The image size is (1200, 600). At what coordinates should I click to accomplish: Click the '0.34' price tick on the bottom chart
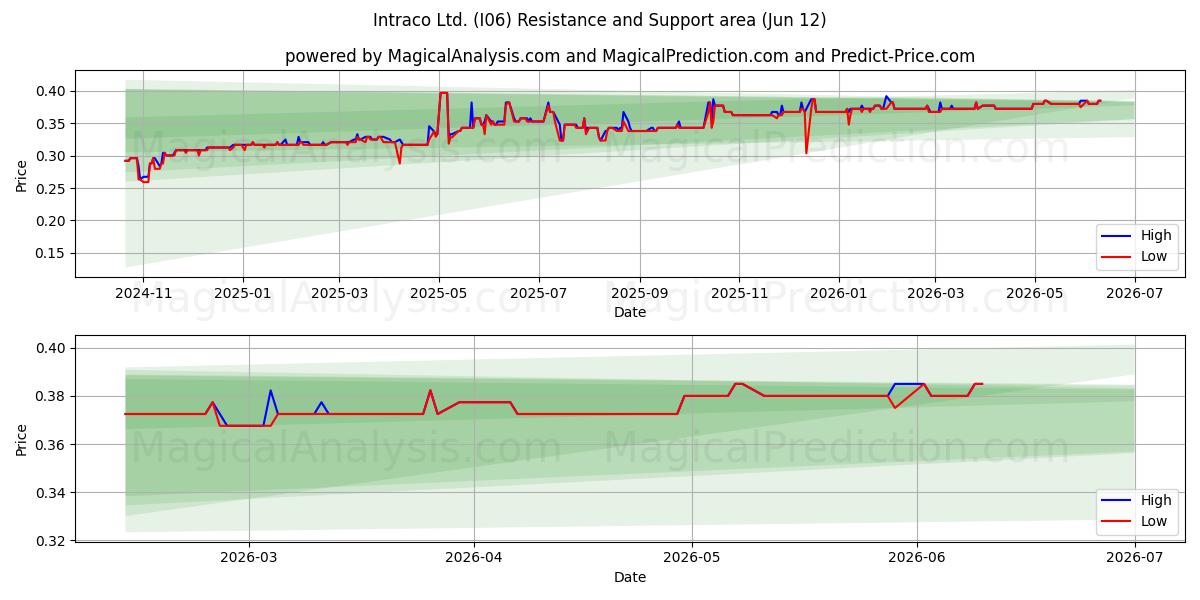pos(53,493)
